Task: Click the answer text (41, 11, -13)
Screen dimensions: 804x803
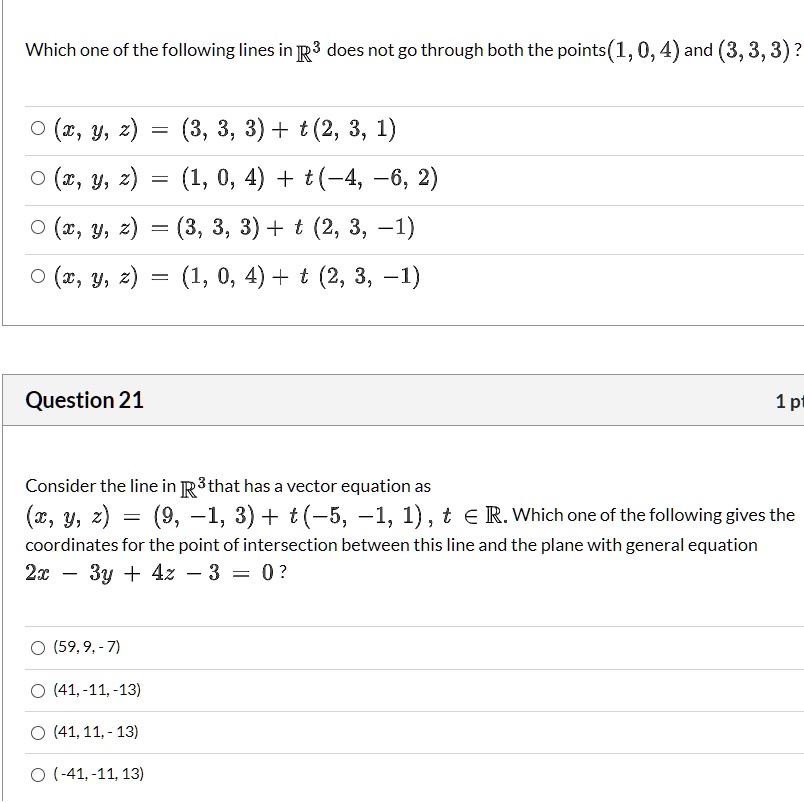Action: (96, 732)
